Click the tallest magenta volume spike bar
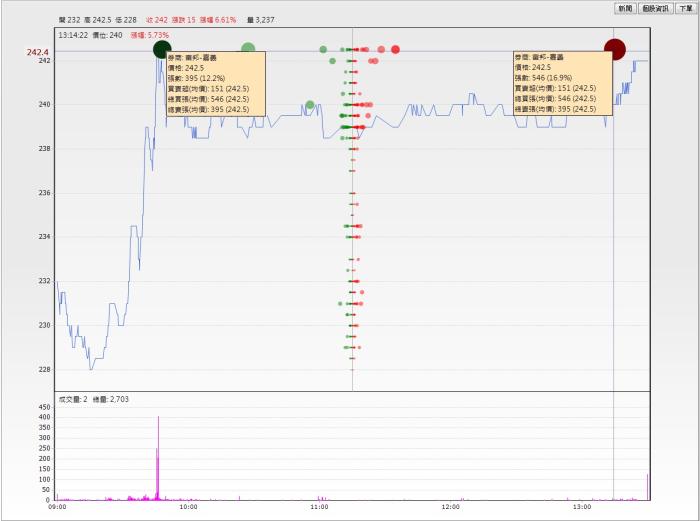The image size is (700, 521). 158,458
